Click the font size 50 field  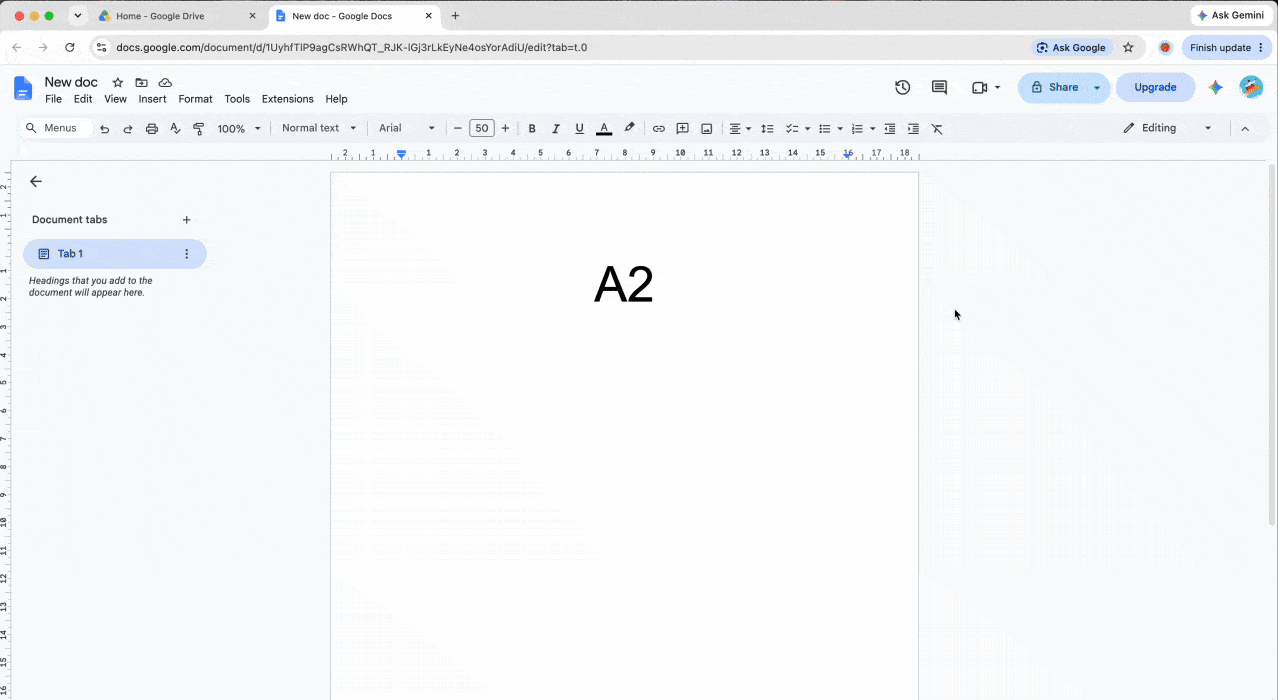click(x=482, y=129)
